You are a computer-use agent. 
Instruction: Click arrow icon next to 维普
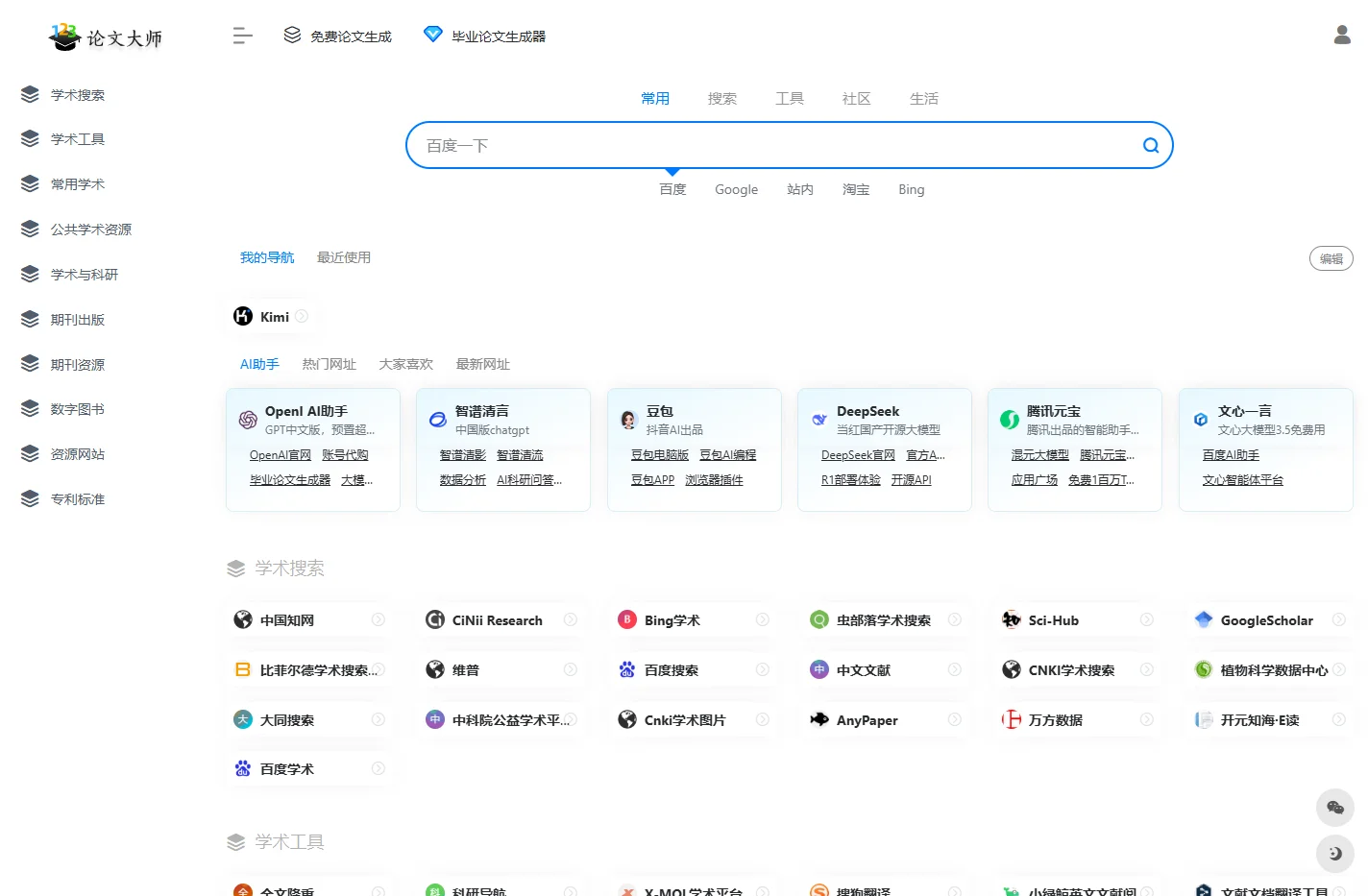click(571, 669)
